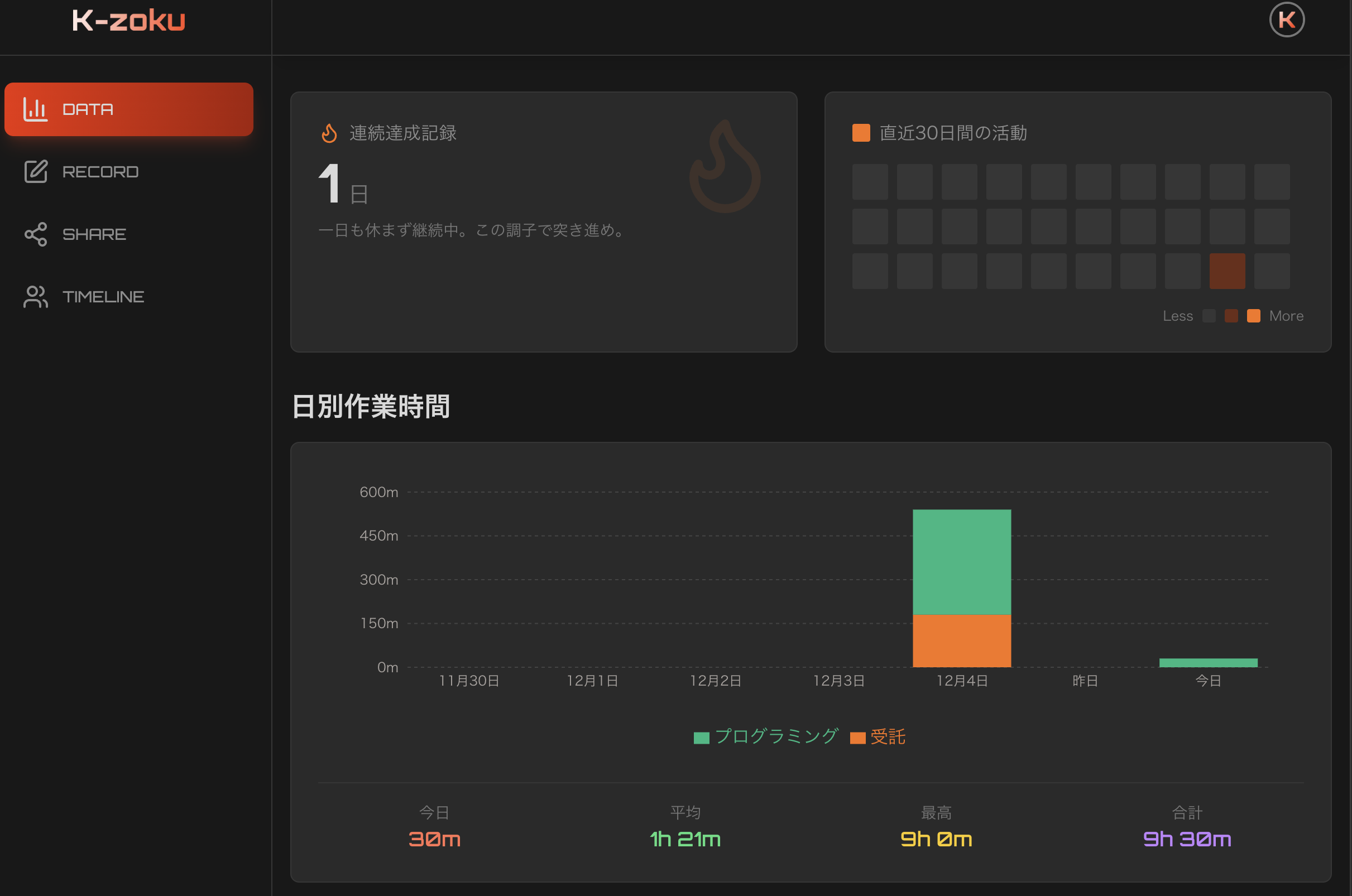
Task: Click today's small green bar
Action: pos(1208,663)
